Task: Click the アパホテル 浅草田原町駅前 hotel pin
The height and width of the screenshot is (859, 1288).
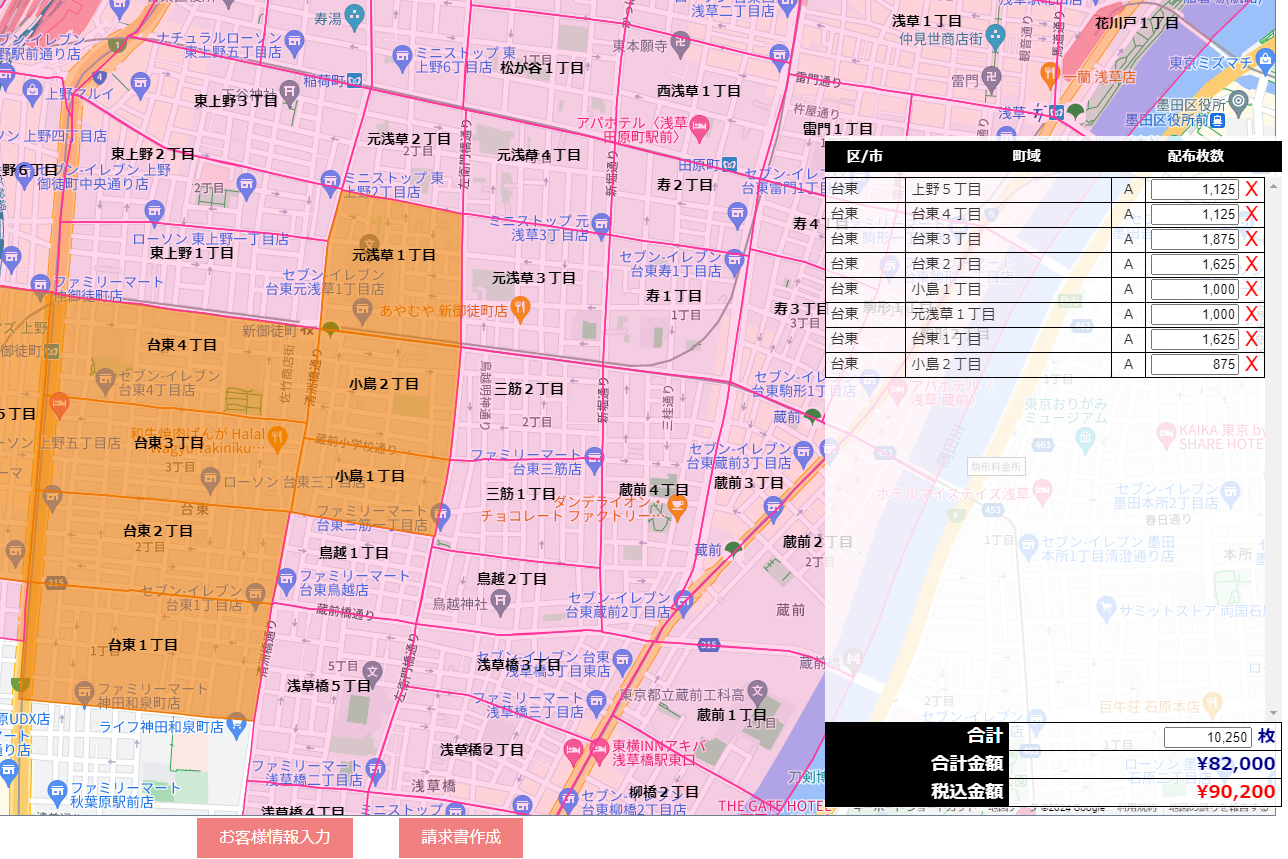Action: [700, 127]
